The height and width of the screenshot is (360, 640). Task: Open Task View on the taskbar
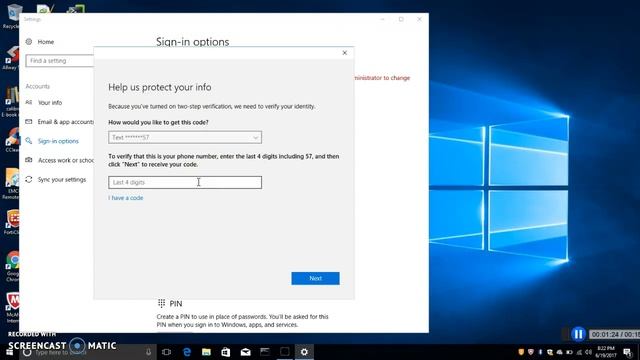click(x=167, y=352)
